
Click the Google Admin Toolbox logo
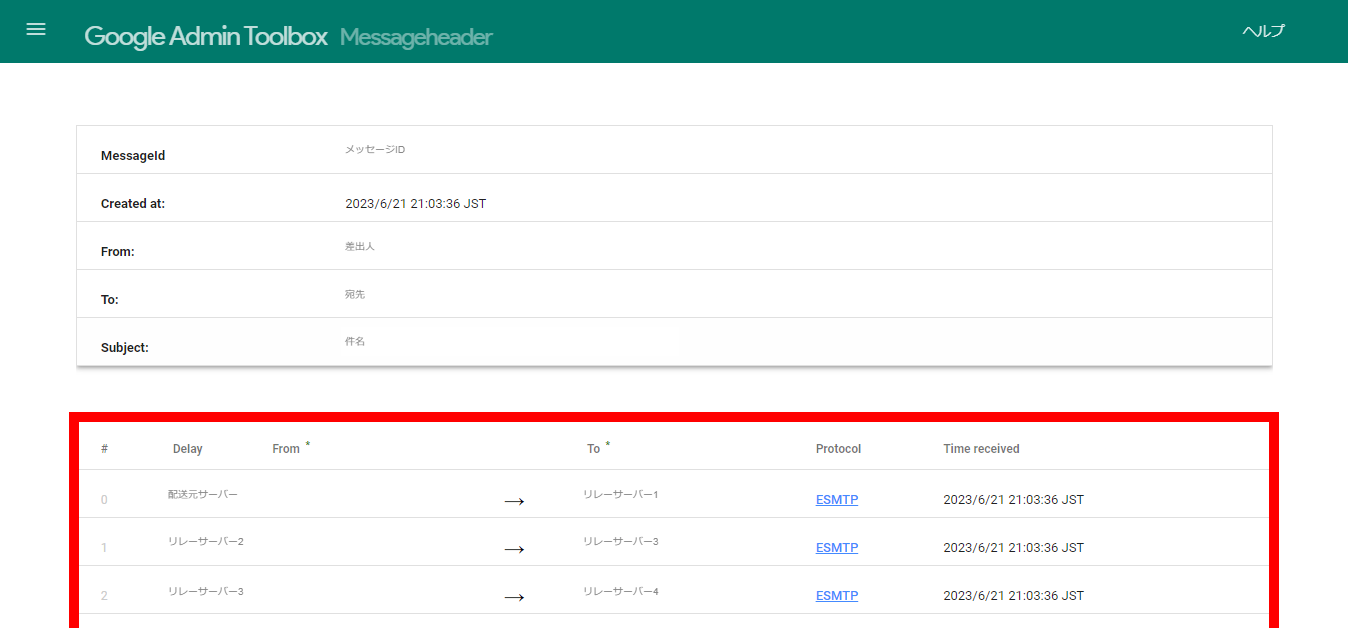pyautogui.click(x=205, y=37)
